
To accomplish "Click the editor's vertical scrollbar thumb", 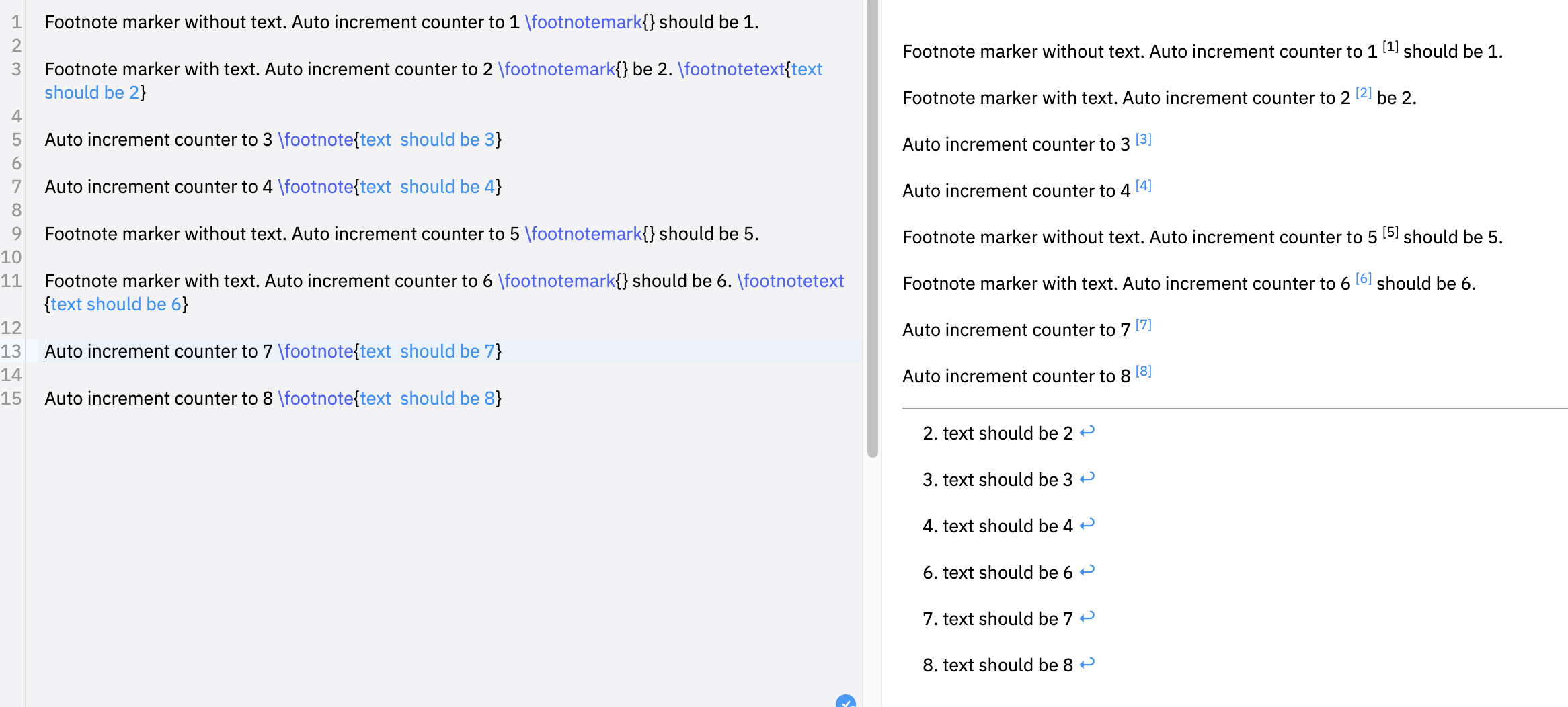I will coord(872,228).
